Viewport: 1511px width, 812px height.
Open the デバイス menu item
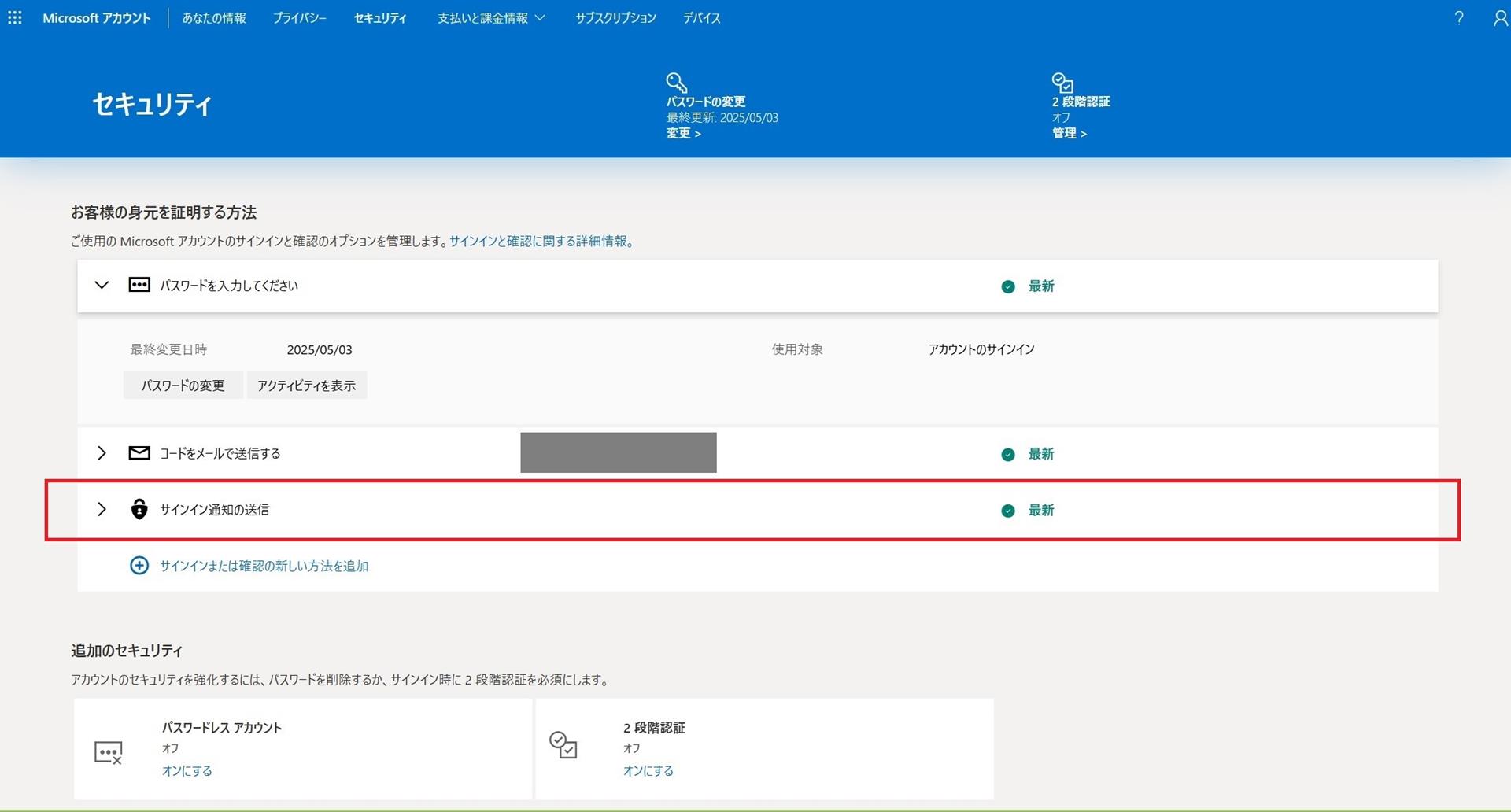701,17
